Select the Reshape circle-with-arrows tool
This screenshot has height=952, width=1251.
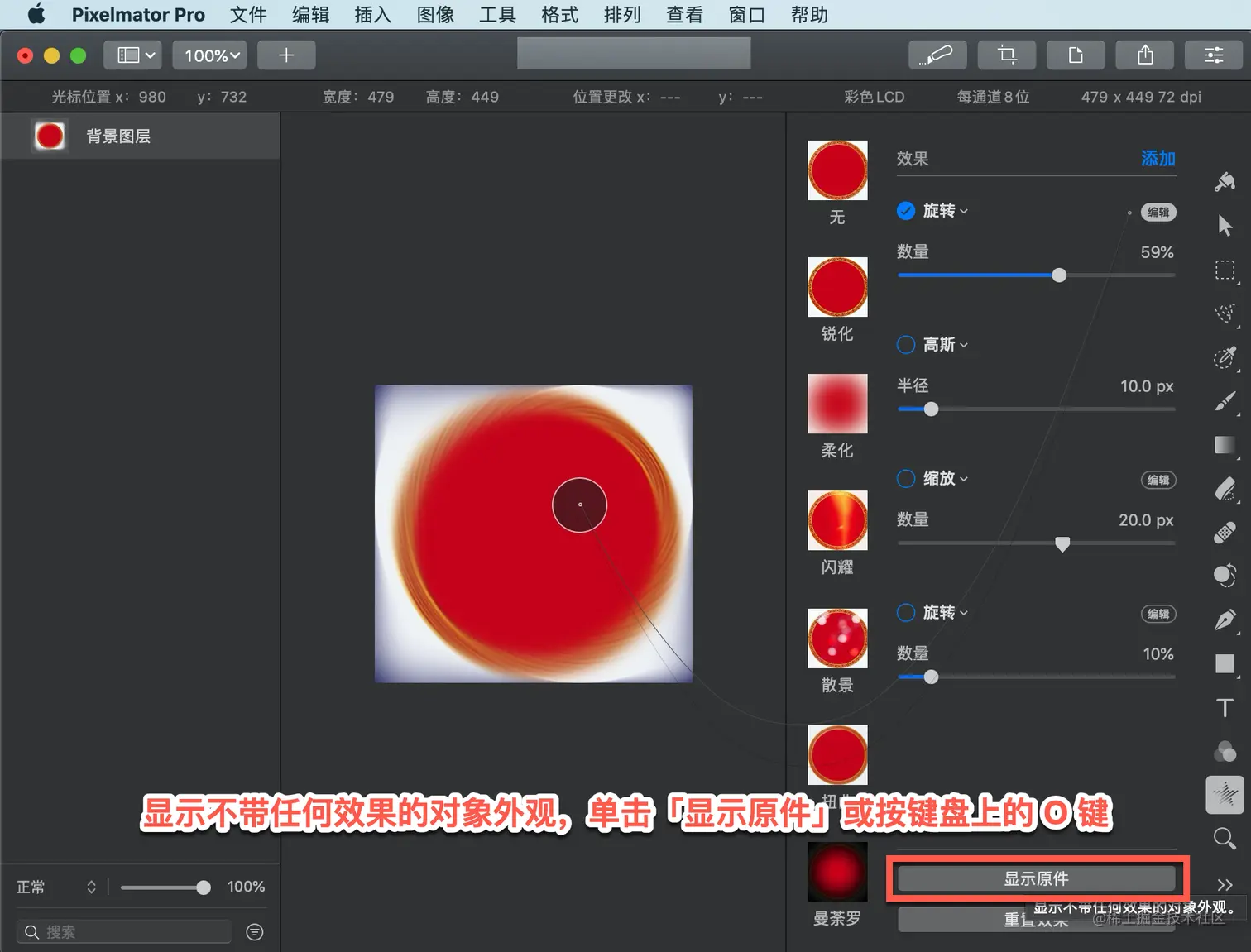[1225, 576]
